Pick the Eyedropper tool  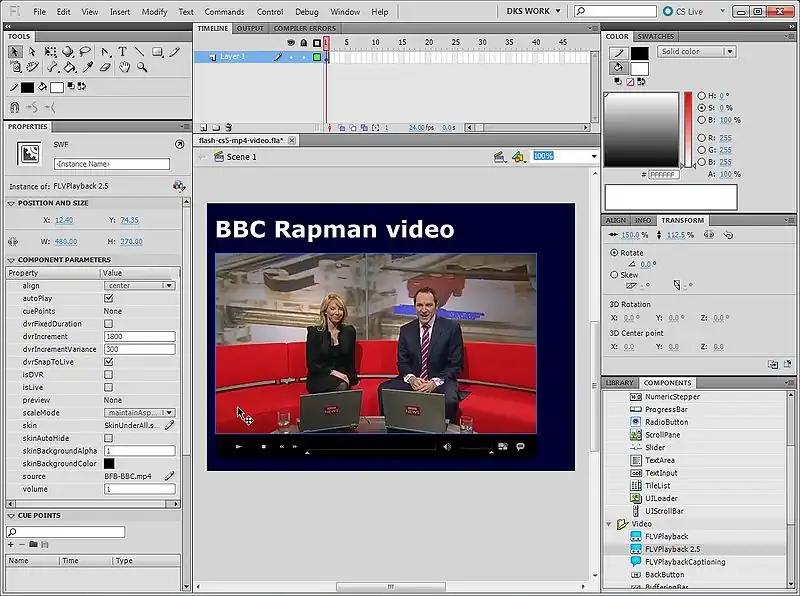pos(87,68)
